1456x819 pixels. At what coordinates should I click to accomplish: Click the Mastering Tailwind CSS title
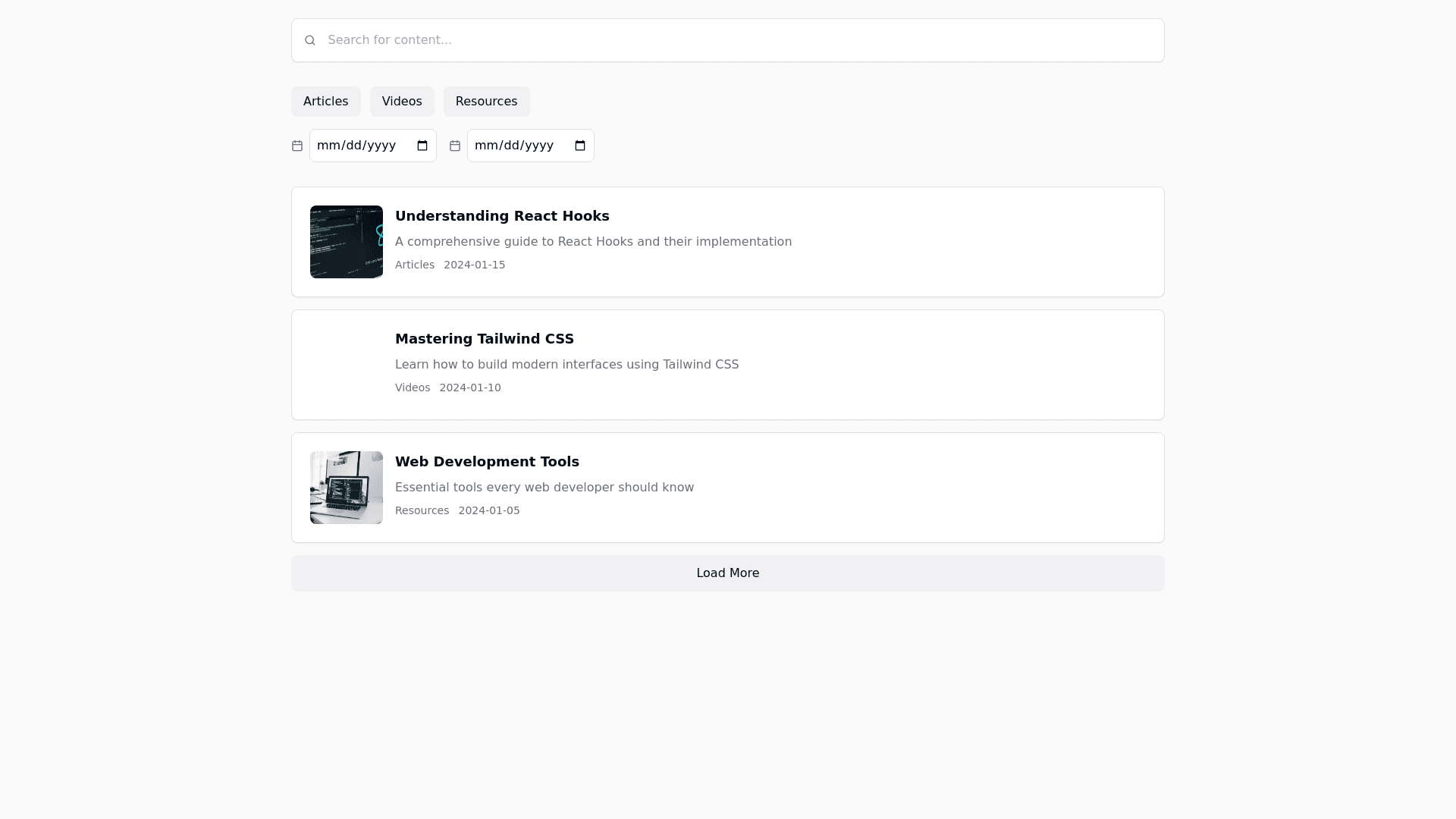pos(484,339)
